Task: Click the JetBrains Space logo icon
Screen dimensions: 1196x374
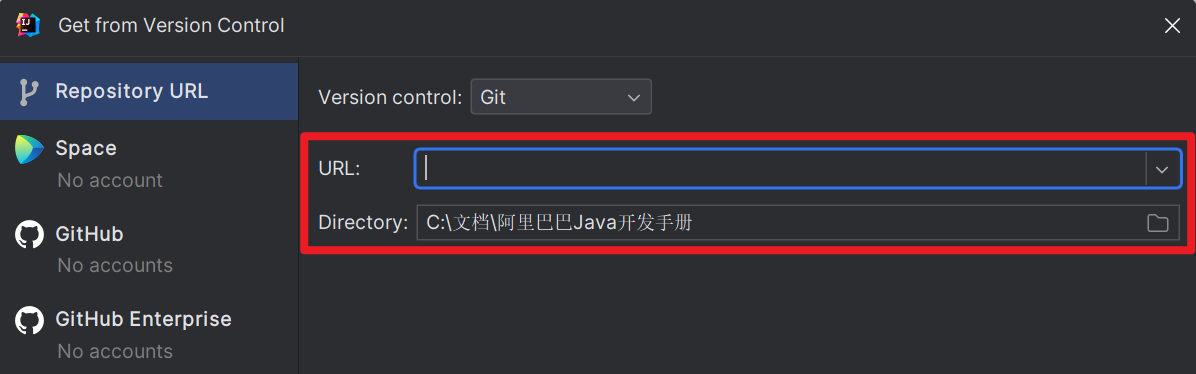Action: [x=29, y=149]
